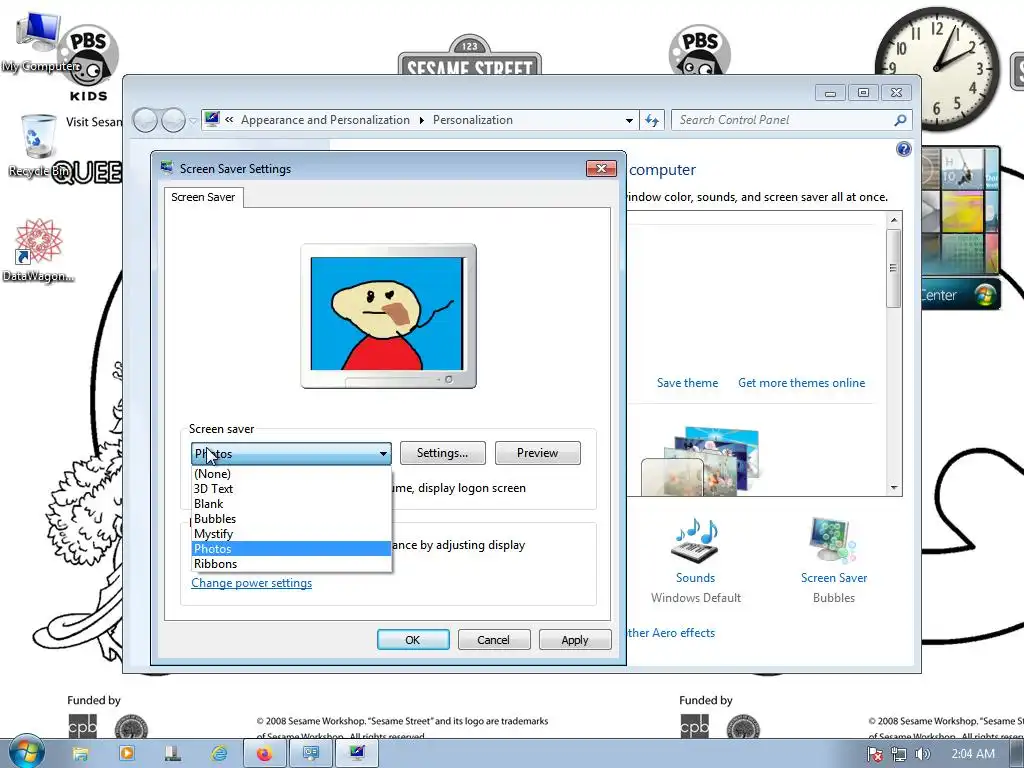Image resolution: width=1024 pixels, height=768 pixels.
Task: Open screen saver Settings button
Action: tap(443, 453)
